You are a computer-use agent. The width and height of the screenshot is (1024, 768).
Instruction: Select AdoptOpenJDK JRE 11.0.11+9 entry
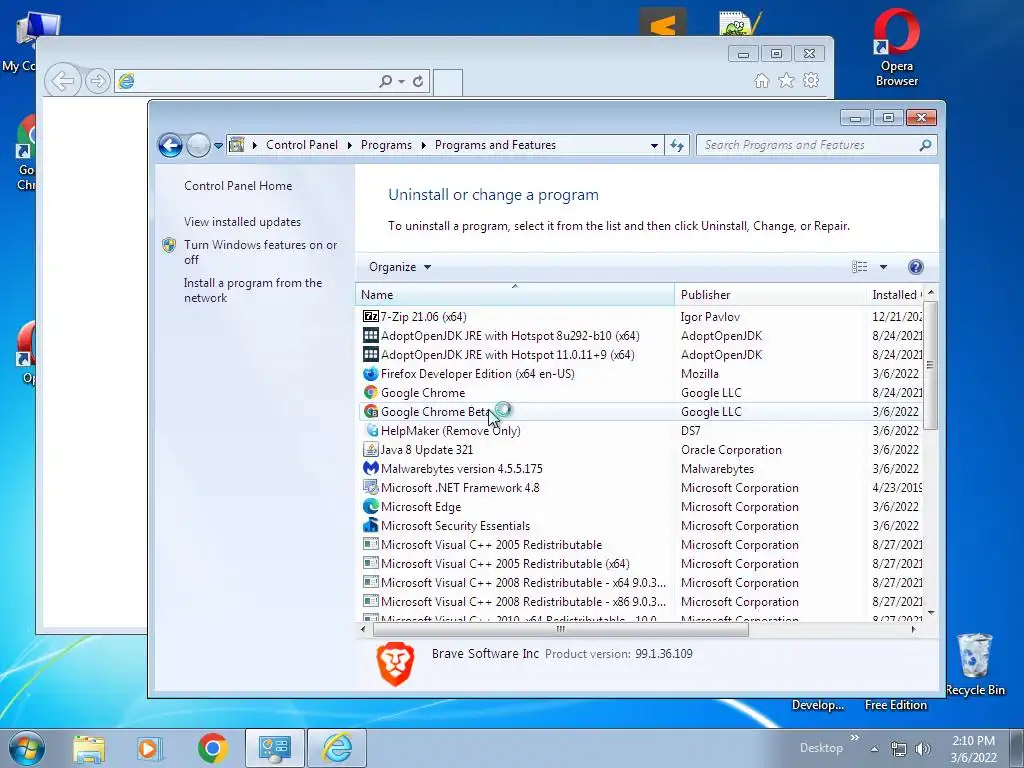pyautogui.click(x=640, y=355)
